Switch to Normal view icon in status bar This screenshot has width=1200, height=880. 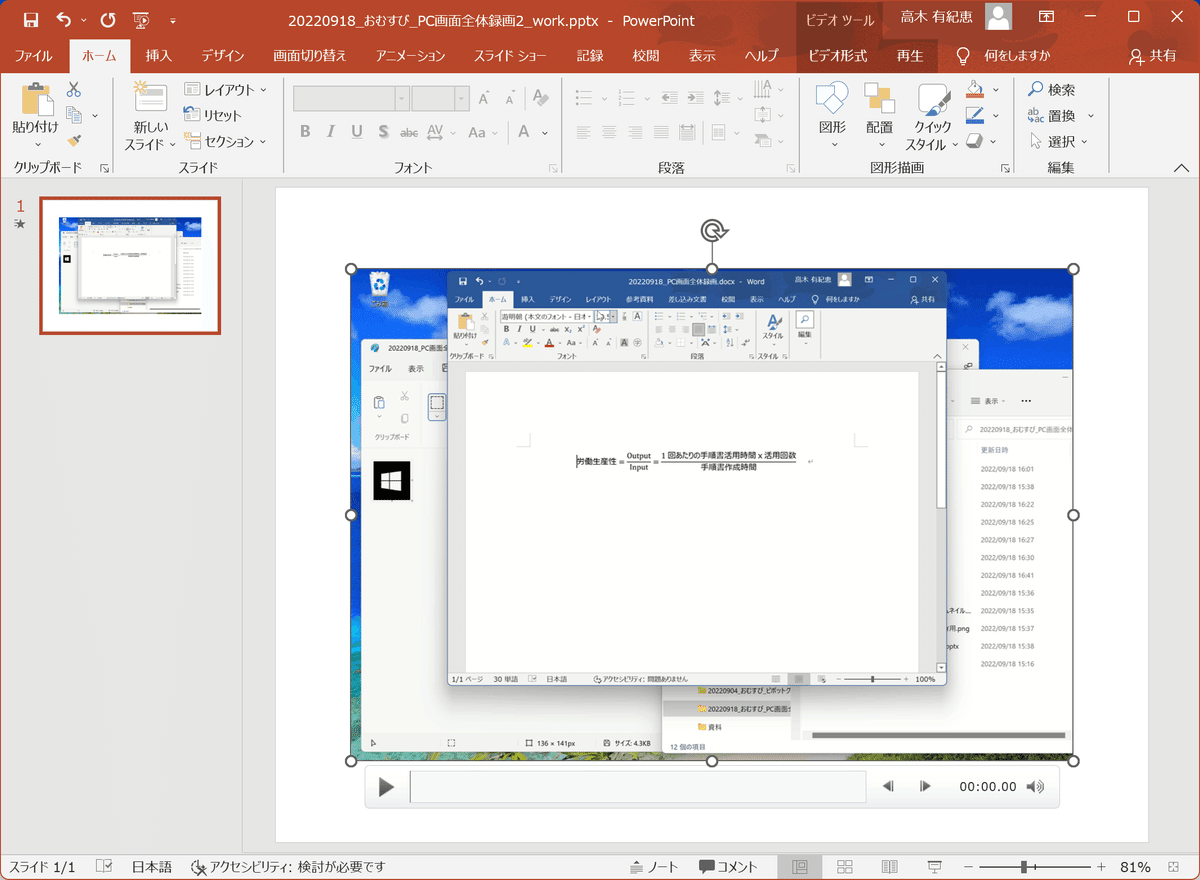click(x=800, y=867)
